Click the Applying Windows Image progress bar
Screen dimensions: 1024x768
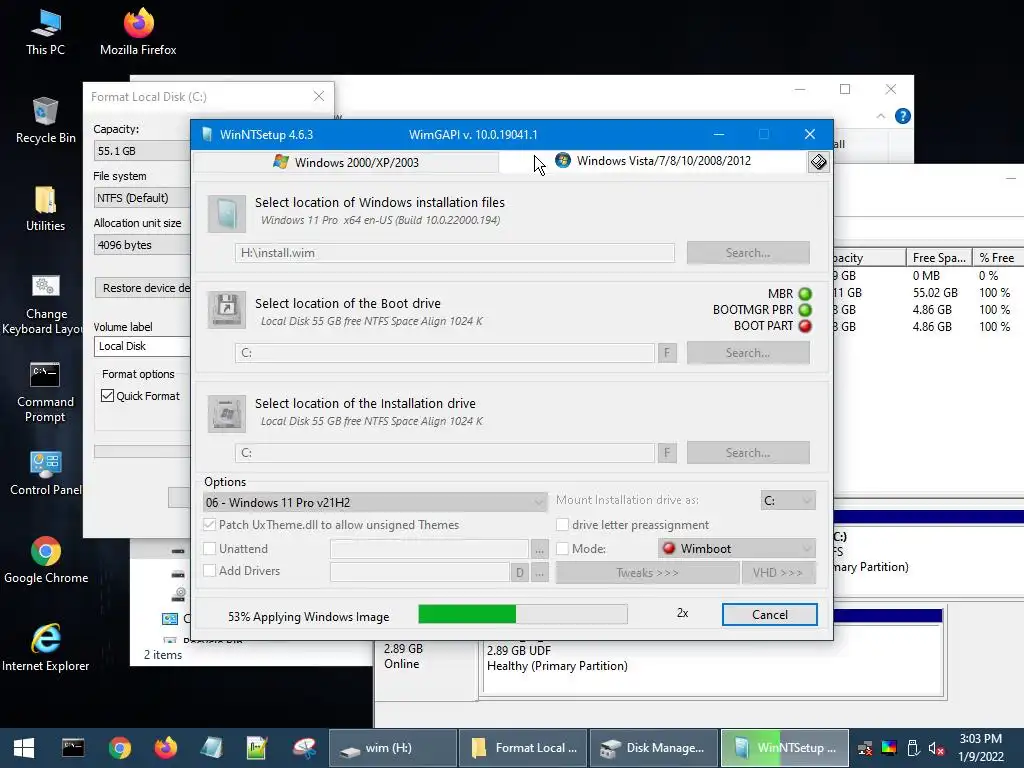click(522, 614)
